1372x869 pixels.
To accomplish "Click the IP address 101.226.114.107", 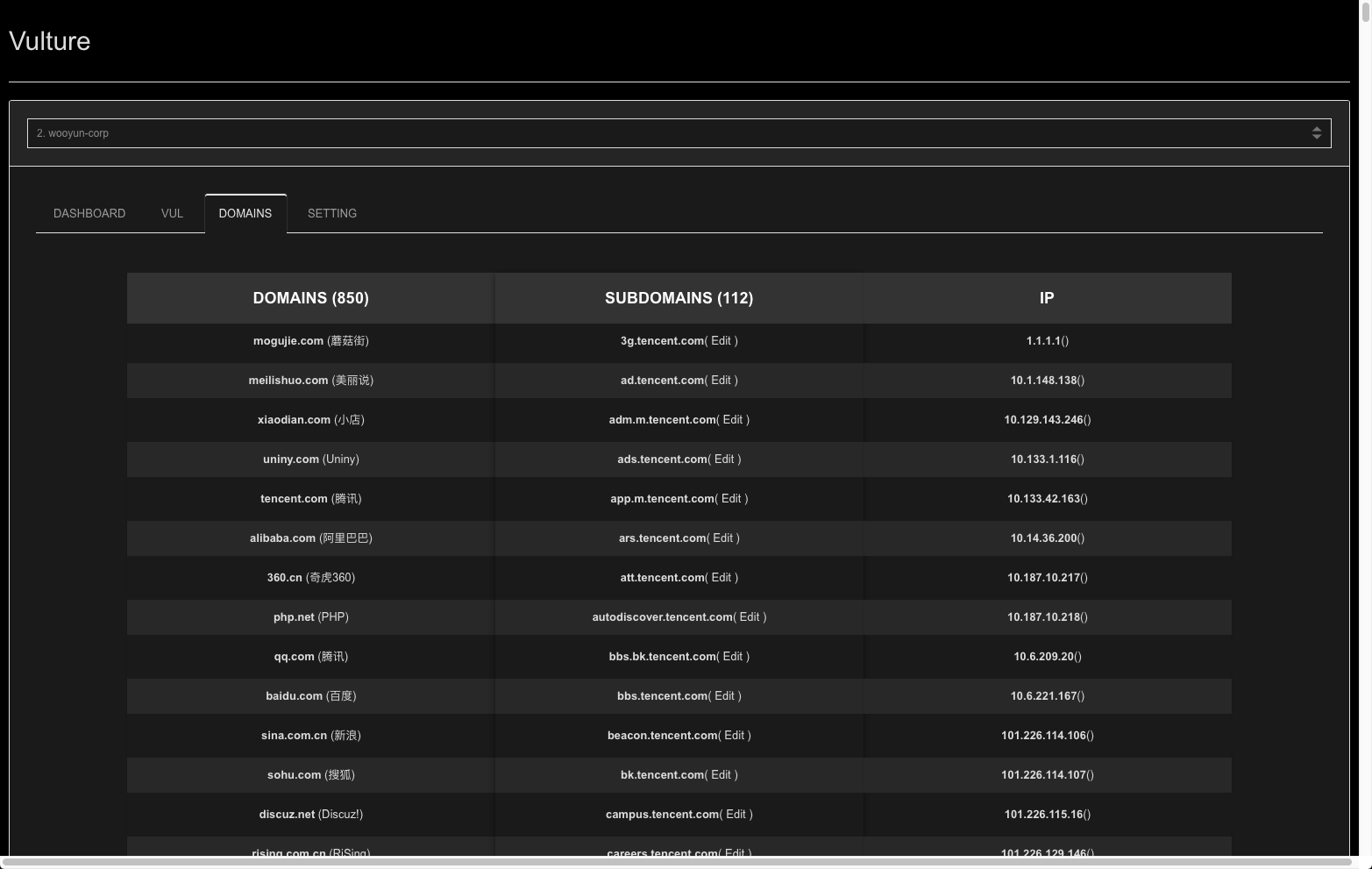I will [1043, 775].
